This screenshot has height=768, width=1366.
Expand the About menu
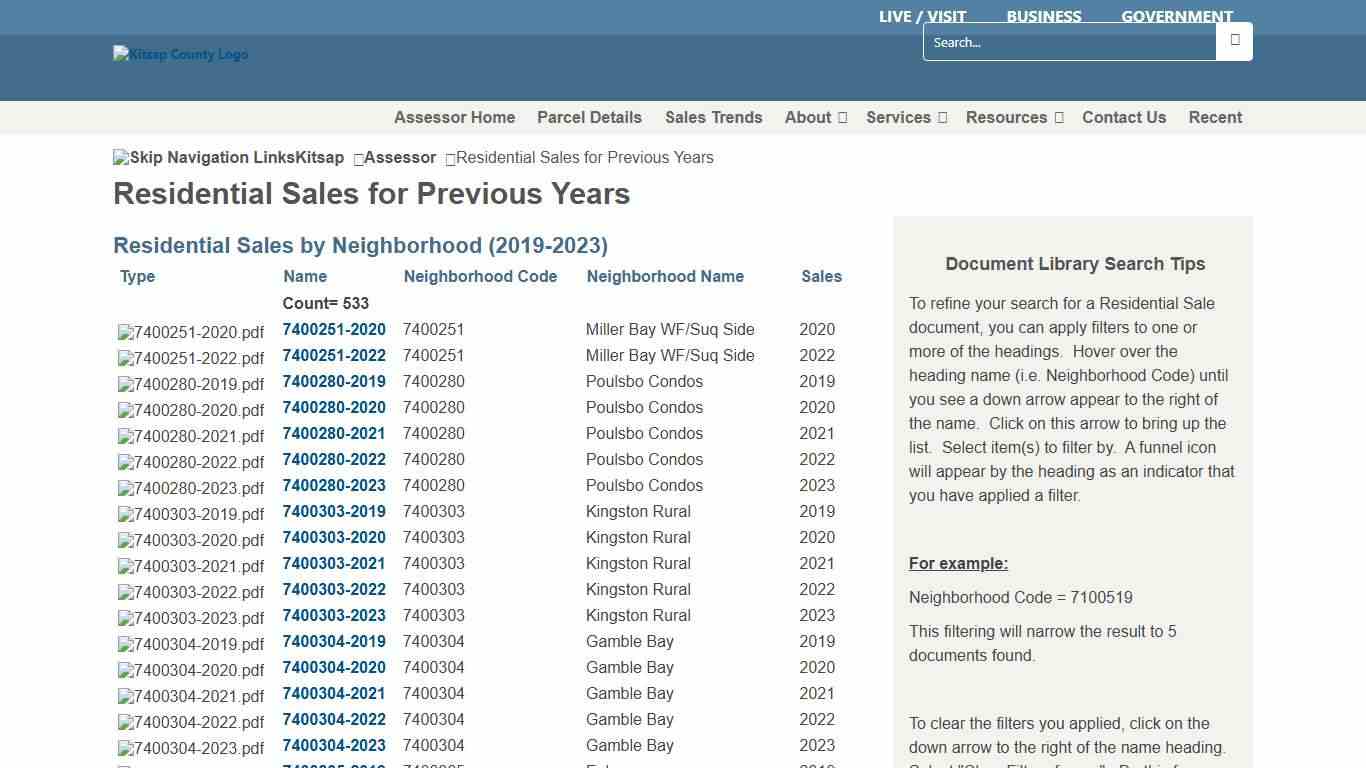(x=815, y=117)
